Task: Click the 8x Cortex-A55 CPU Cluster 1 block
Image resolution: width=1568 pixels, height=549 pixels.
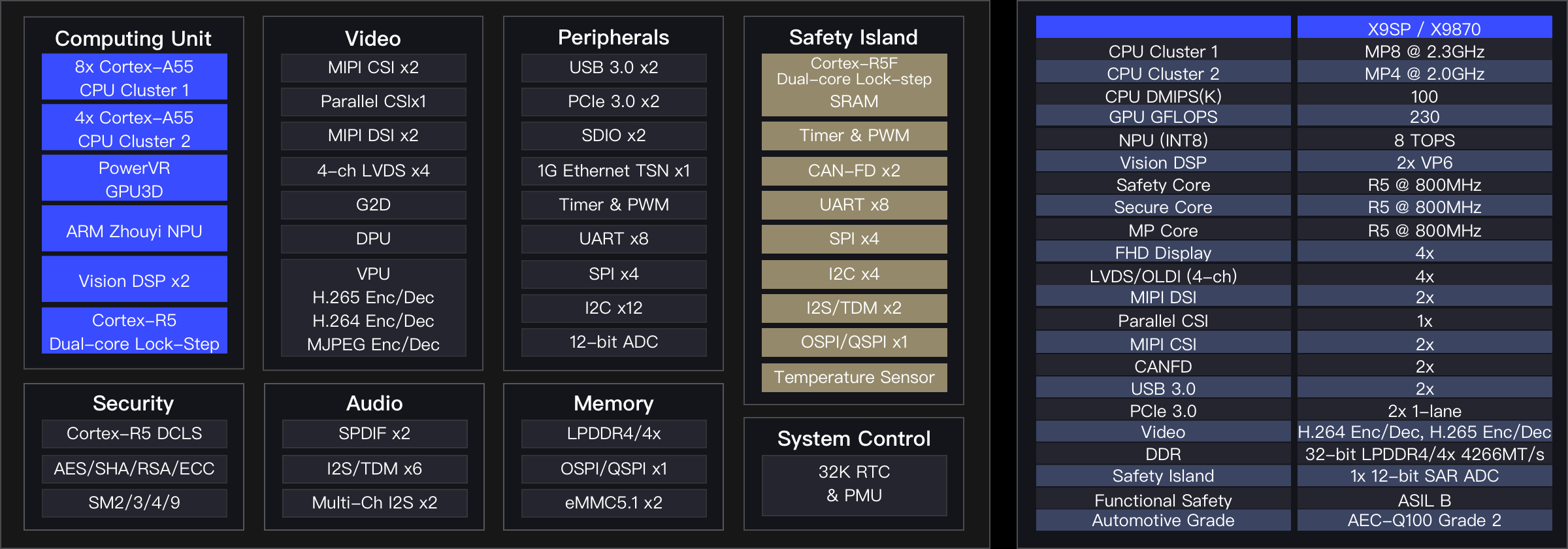Action: click(x=134, y=78)
